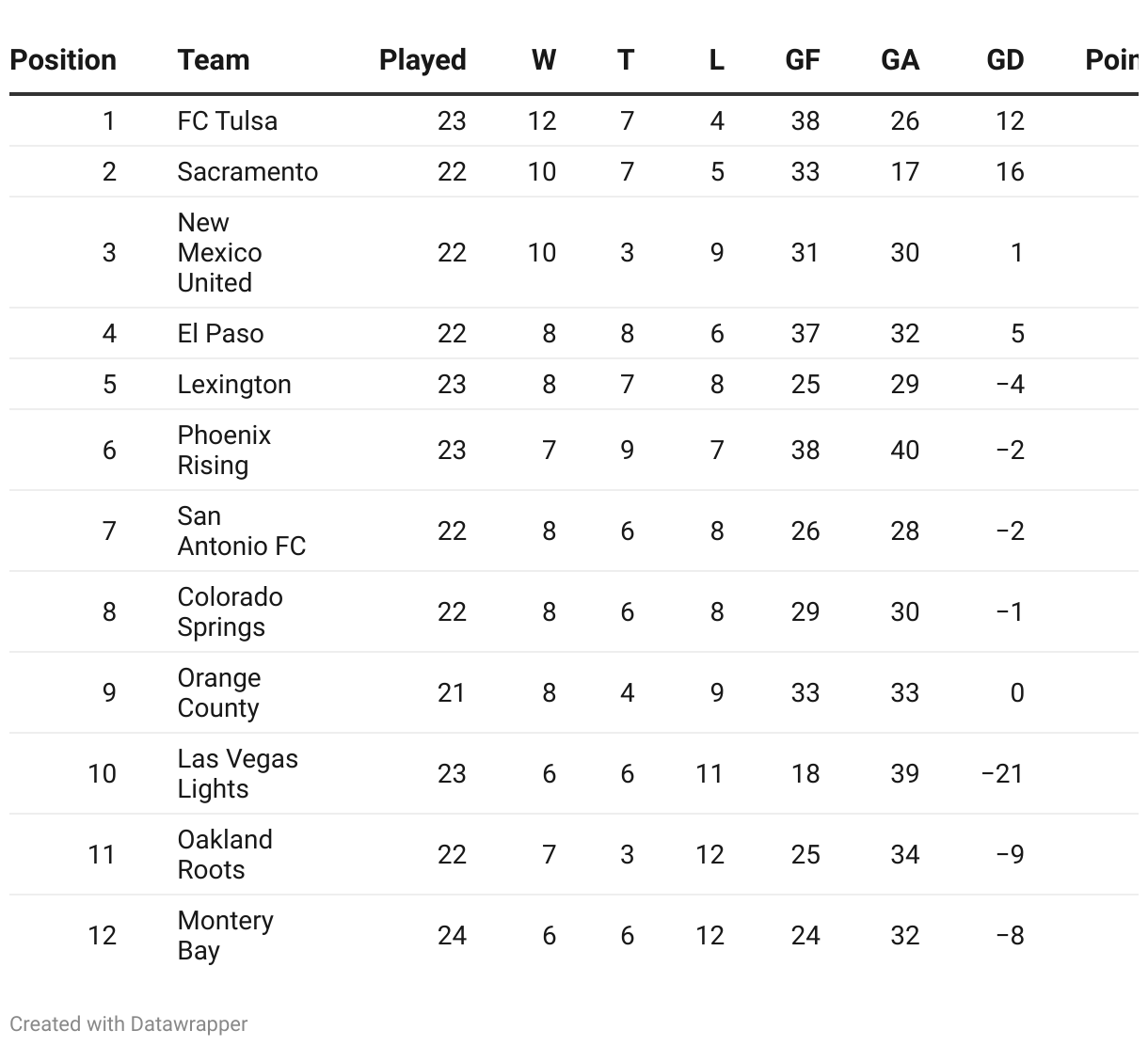Open the Created with Datawrapper link
Image resolution: width=1148 pixels, height=1046 pixels.
[129, 1023]
